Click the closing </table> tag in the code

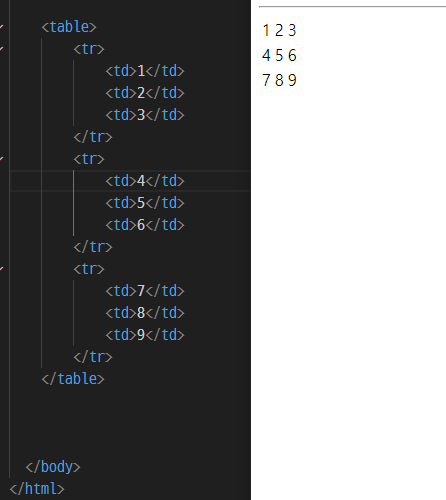73,379
